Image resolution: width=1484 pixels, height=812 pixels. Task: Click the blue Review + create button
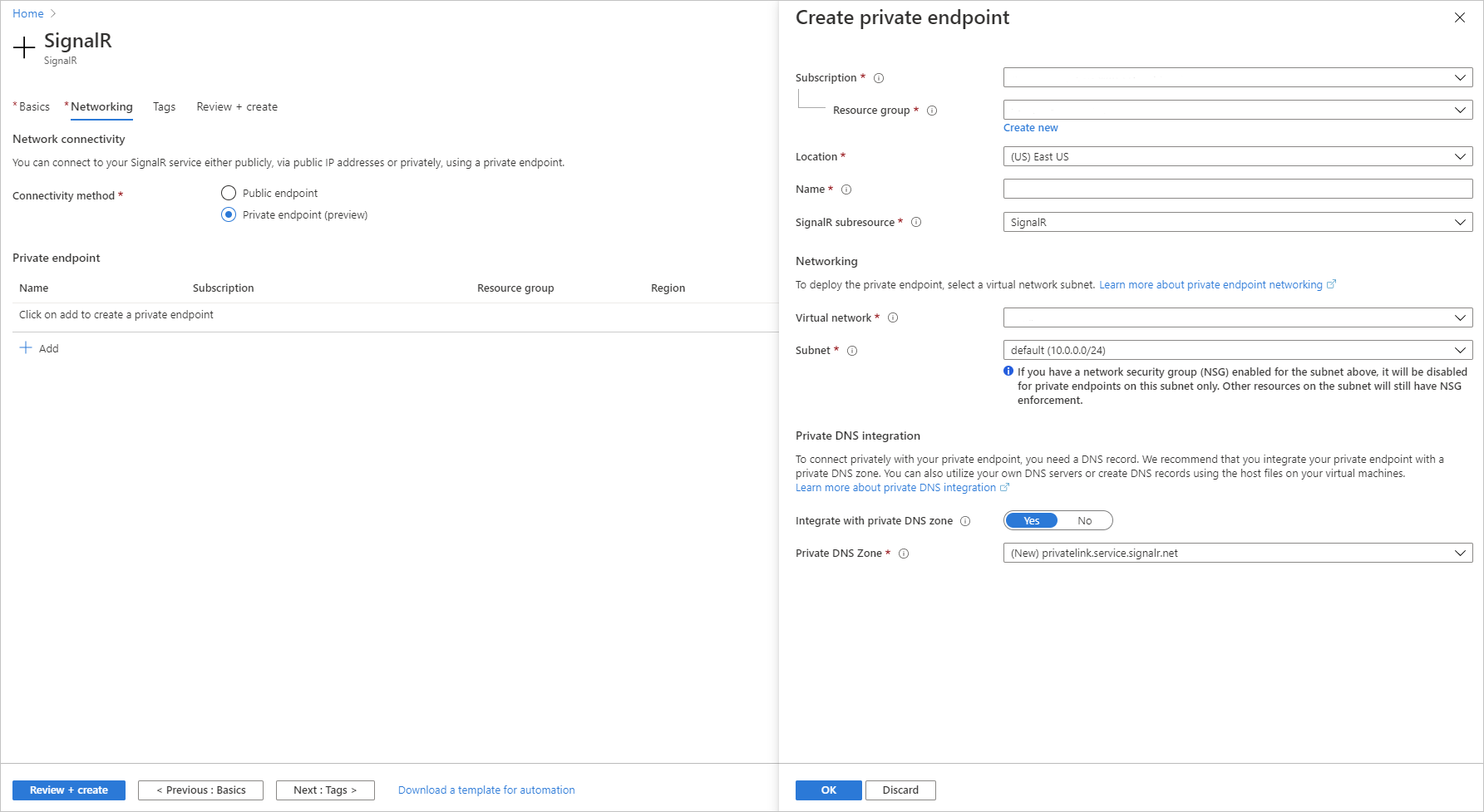point(69,790)
